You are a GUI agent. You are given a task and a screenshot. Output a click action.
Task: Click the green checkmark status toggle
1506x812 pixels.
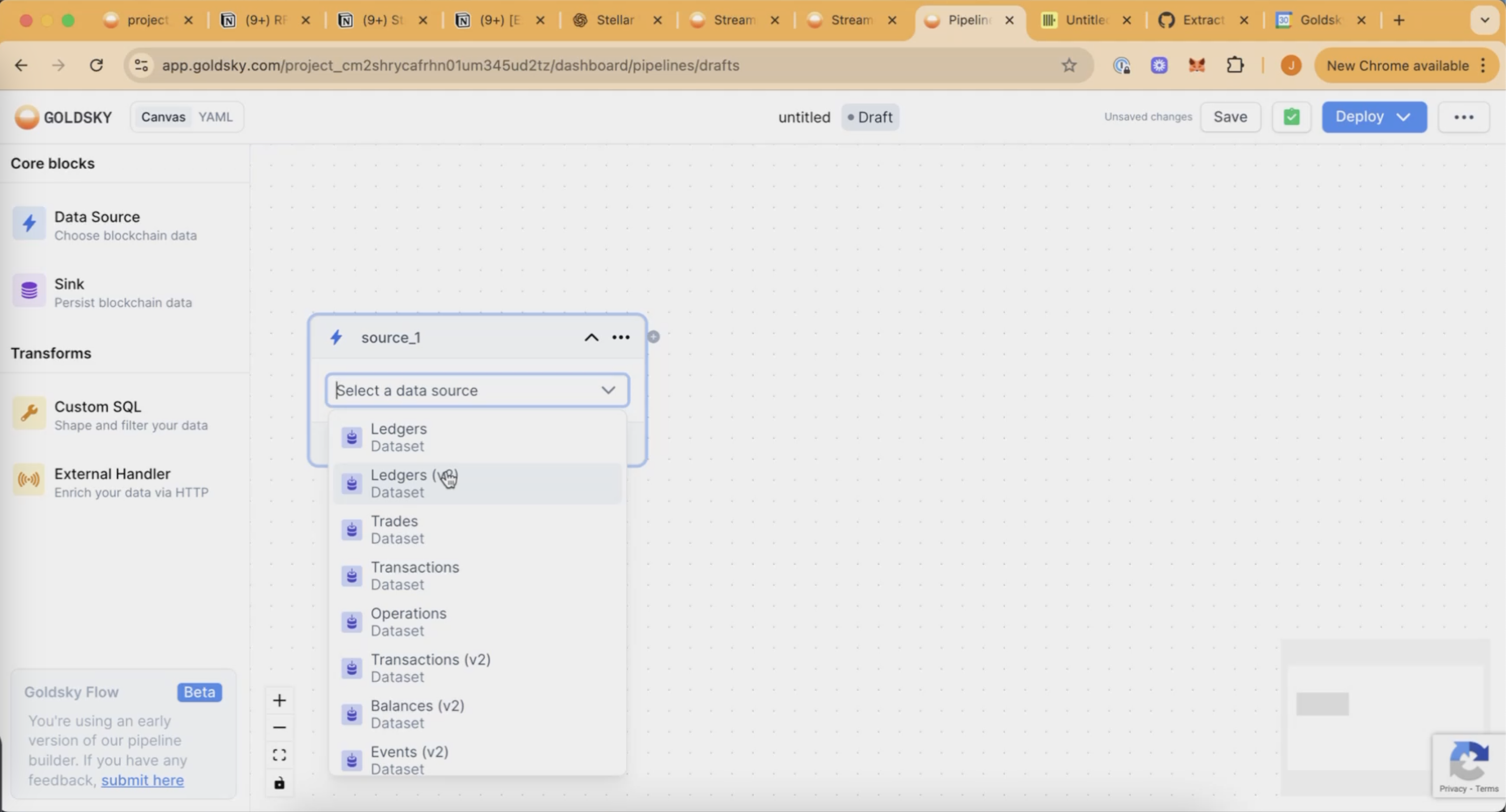1291,117
